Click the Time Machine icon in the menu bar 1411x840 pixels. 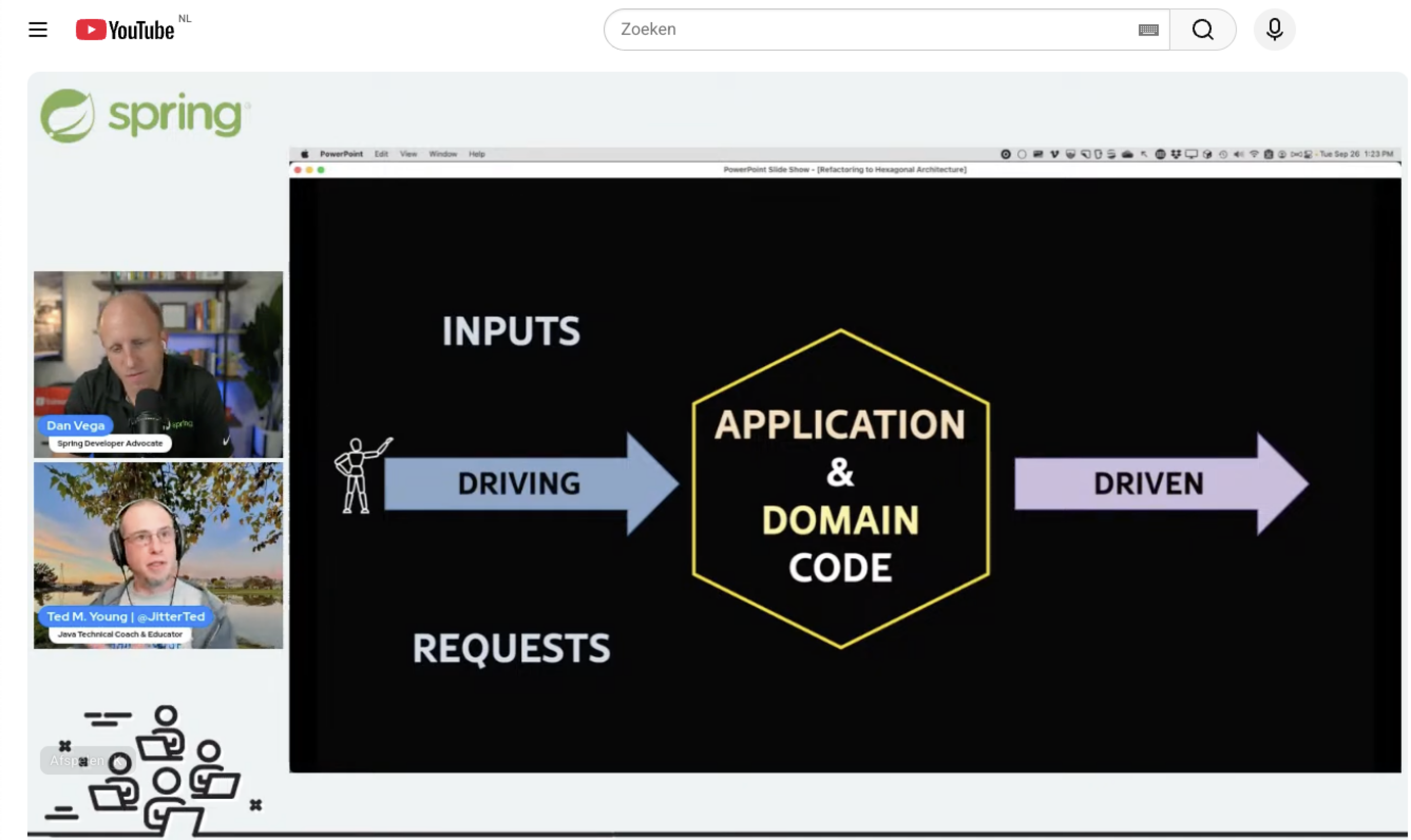1223,154
